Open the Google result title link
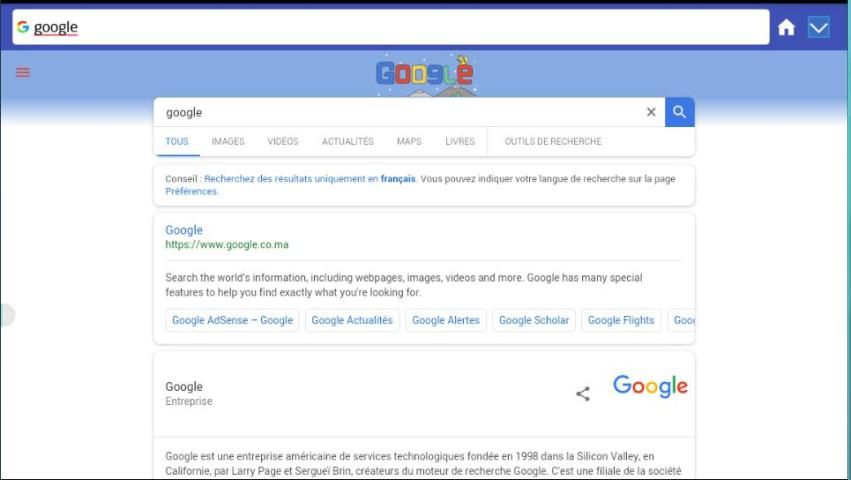Screen dimensions: 851x480 click(x=184, y=230)
